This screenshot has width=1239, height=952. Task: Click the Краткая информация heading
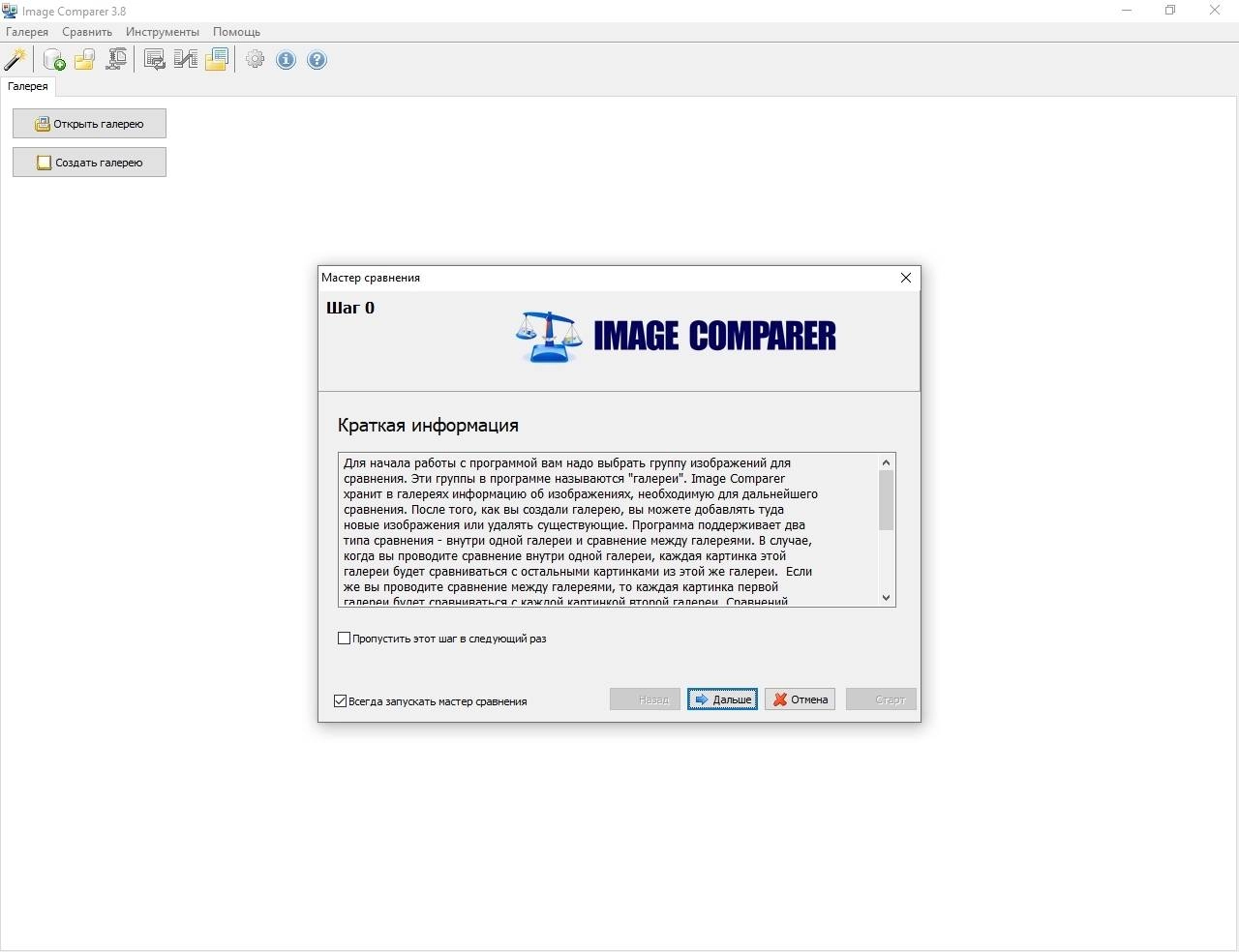pyautogui.click(x=428, y=426)
